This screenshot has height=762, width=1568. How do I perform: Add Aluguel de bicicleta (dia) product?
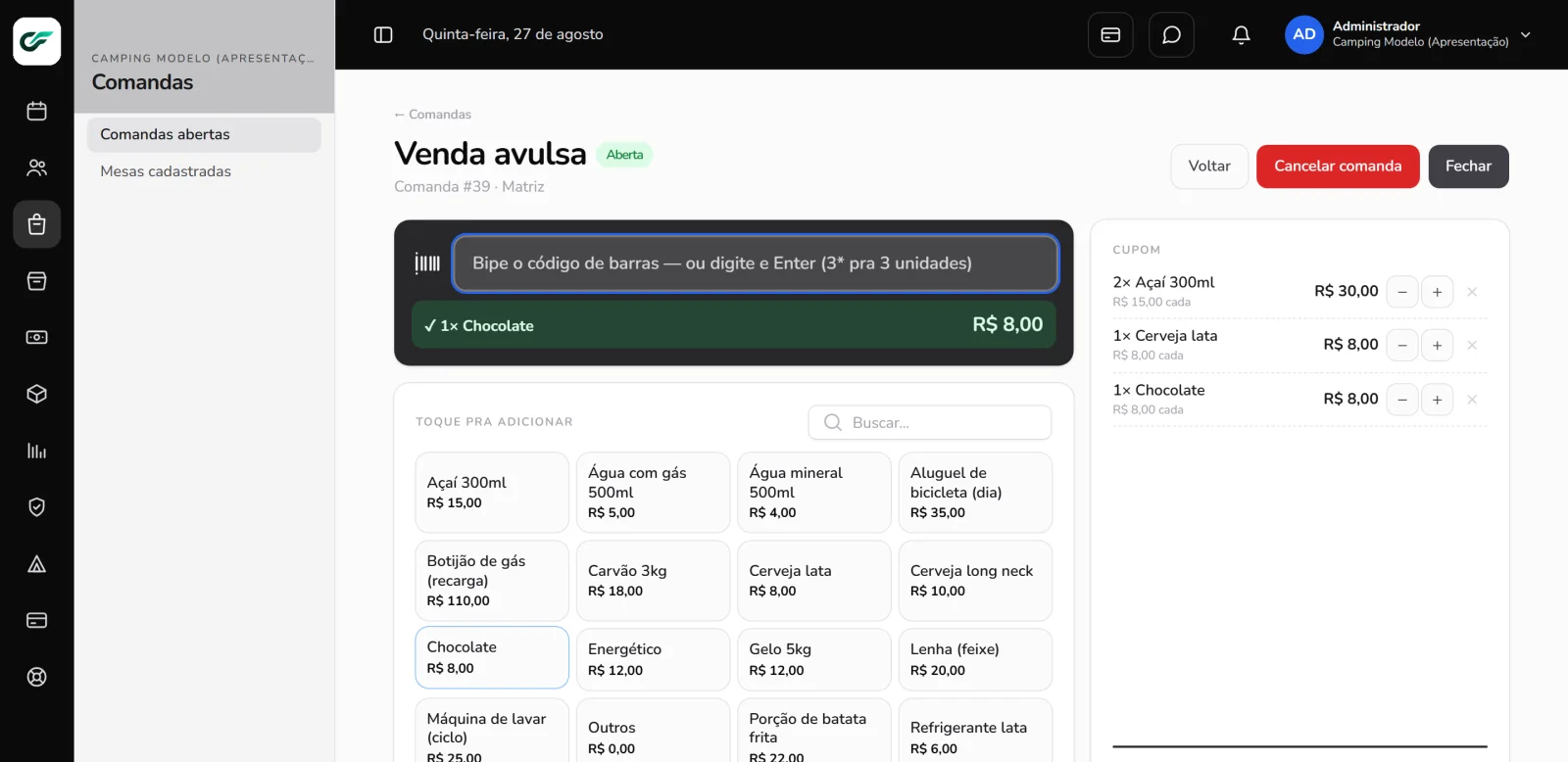click(x=975, y=493)
